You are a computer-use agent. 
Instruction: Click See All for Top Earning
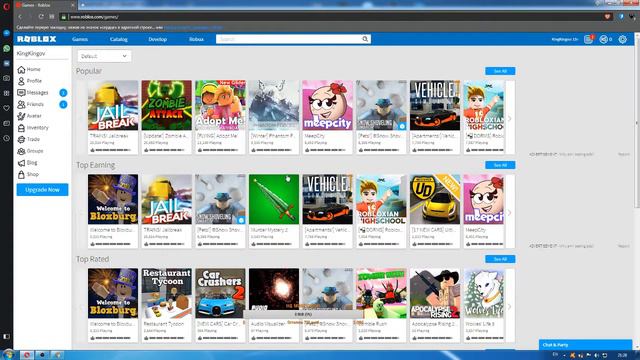coord(500,165)
